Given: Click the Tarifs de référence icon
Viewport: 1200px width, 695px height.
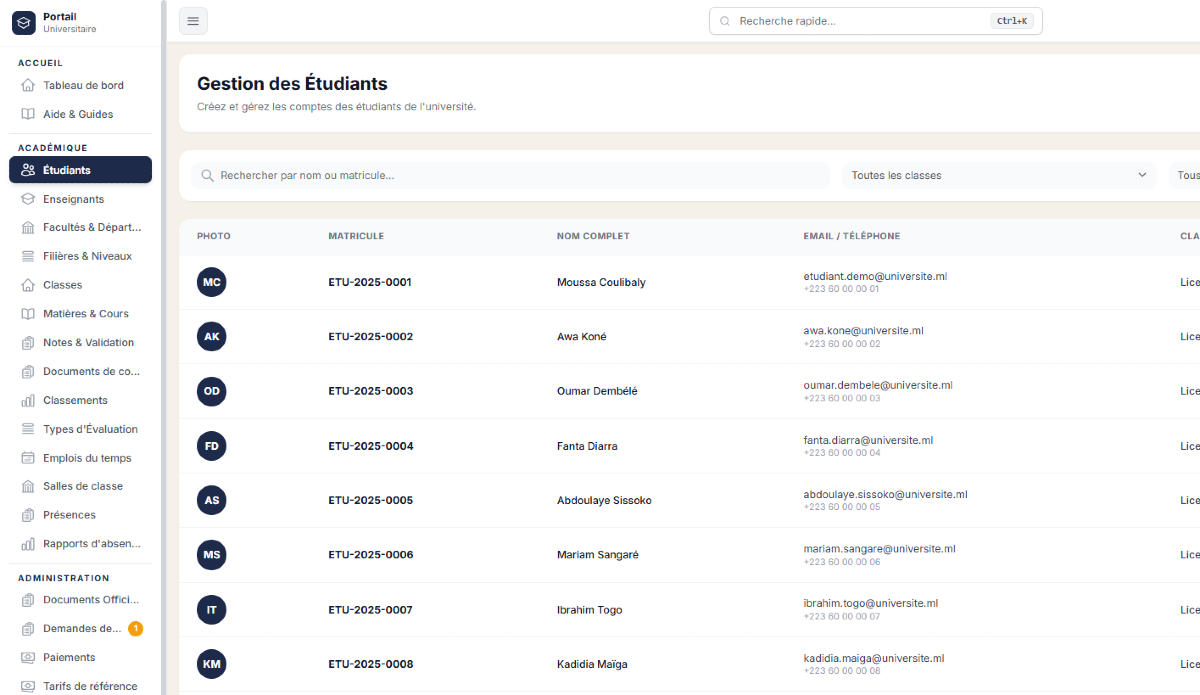Looking at the screenshot, I should [x=28, y=686].
